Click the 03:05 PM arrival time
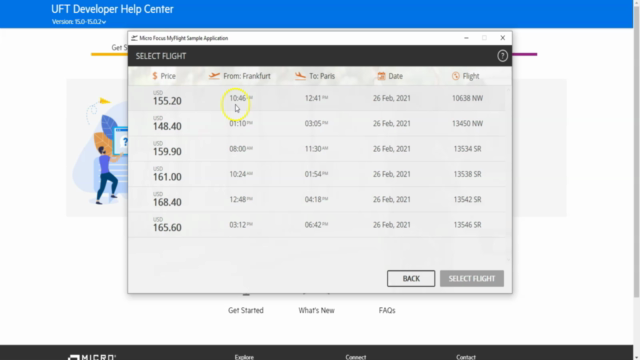Image resolution: width=640 pixels, height=360 pixels. (316, 123)
